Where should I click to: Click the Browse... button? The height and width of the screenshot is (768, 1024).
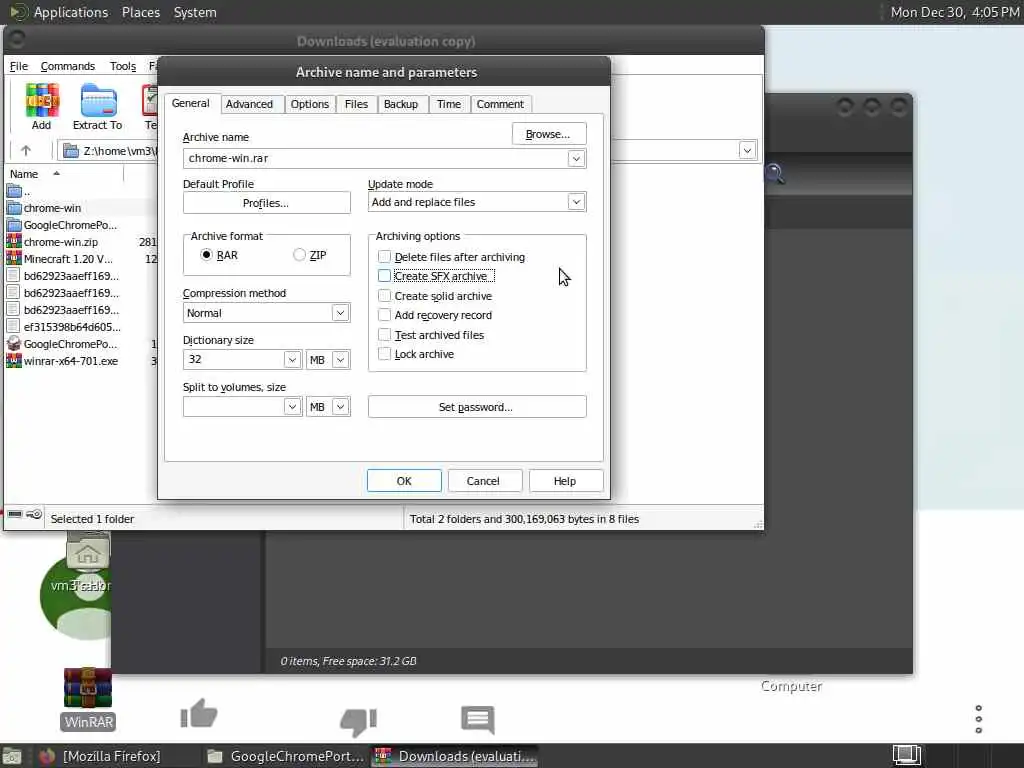pos(549,134)
